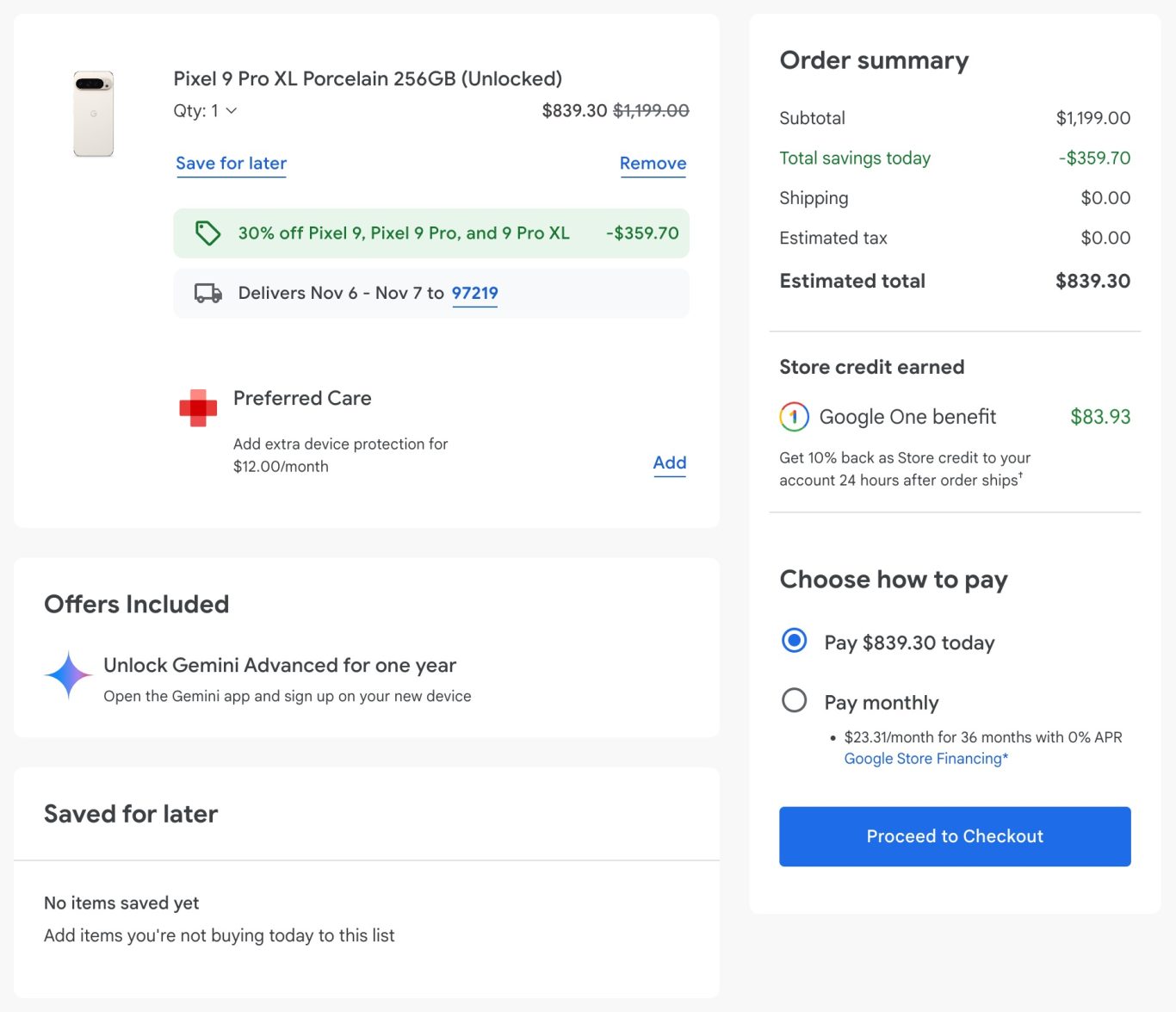Click the Preferred Care heading
The width and height of the screenshot is (1176, 1012).
302,399
